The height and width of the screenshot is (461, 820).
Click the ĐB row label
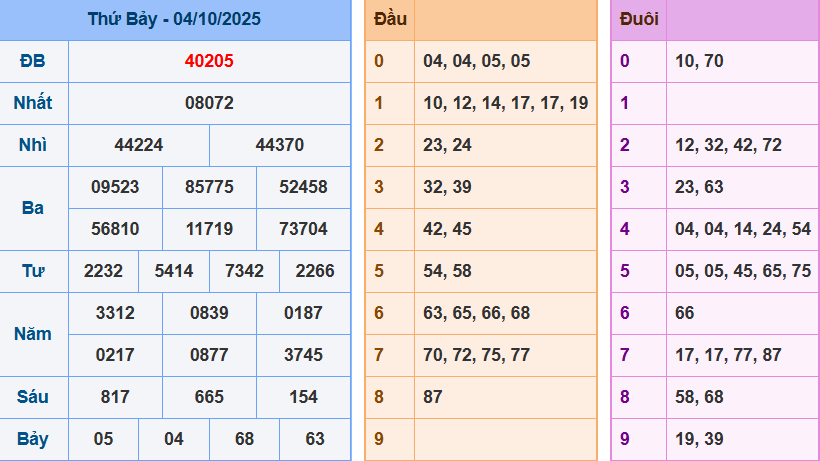[x=33, y=61]
